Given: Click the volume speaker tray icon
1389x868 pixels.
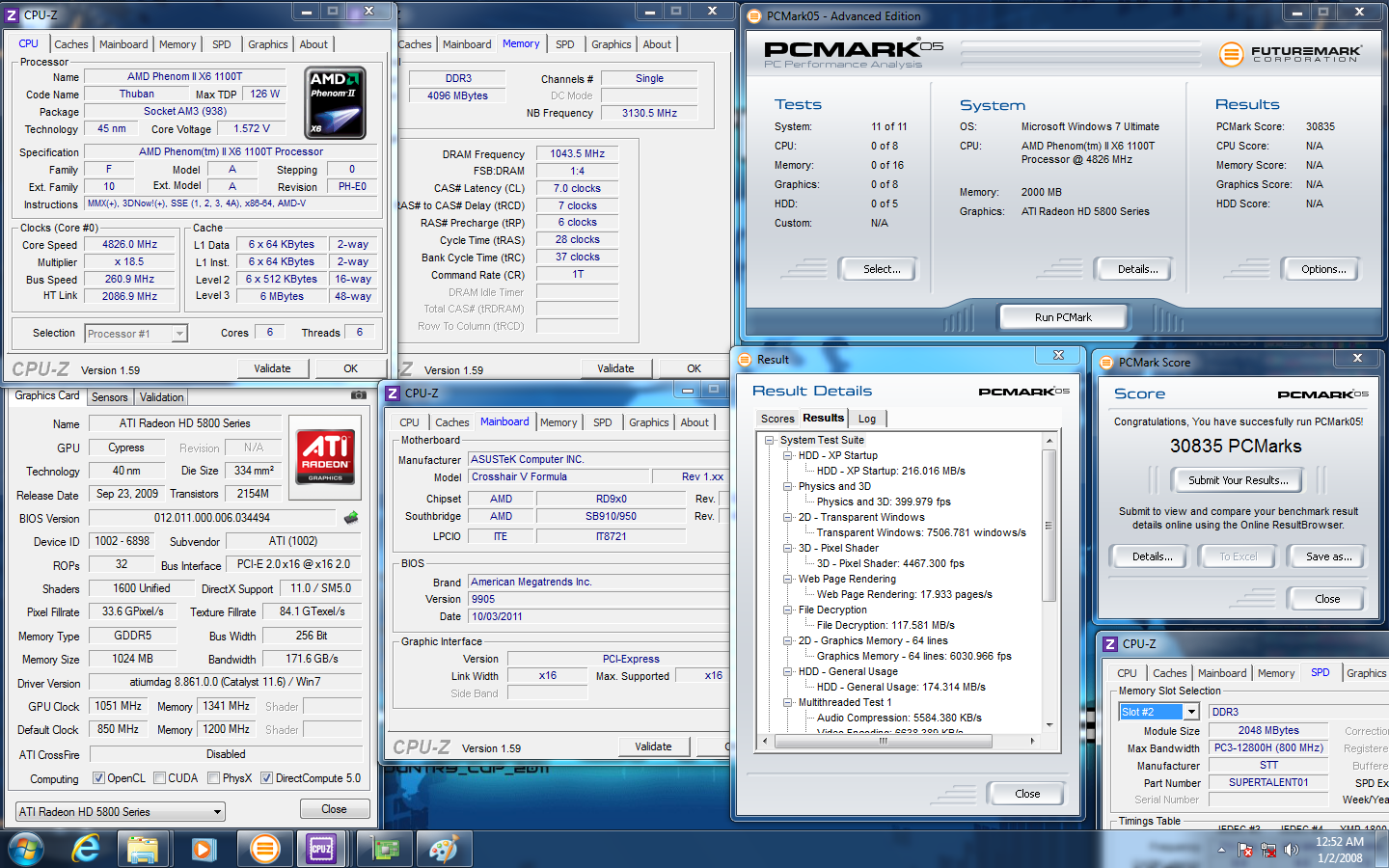Looking at the screenshot, I should [1291, 850].
